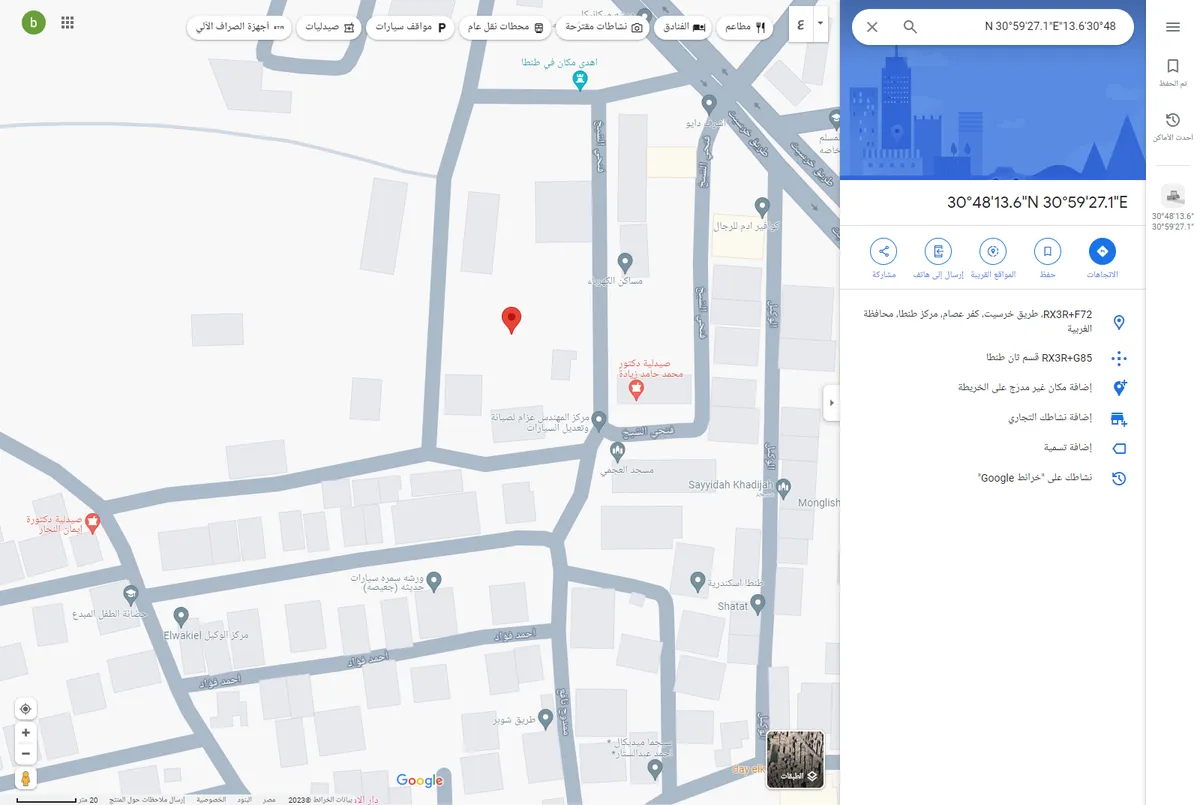Click Send to phone (إرسال إلى هاتف) icon
The height and width of the screenshot is (805, 1200).
tap(938, 251)
